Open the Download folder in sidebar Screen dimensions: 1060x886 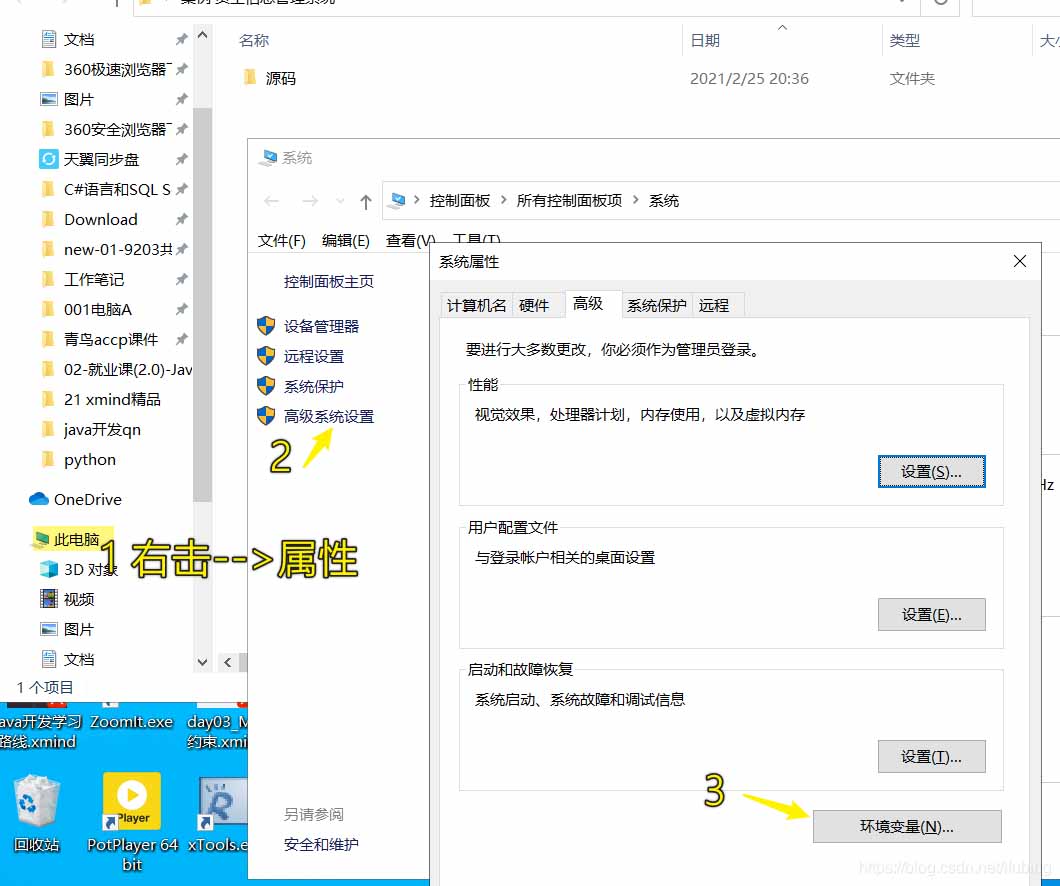coord(89,220)
